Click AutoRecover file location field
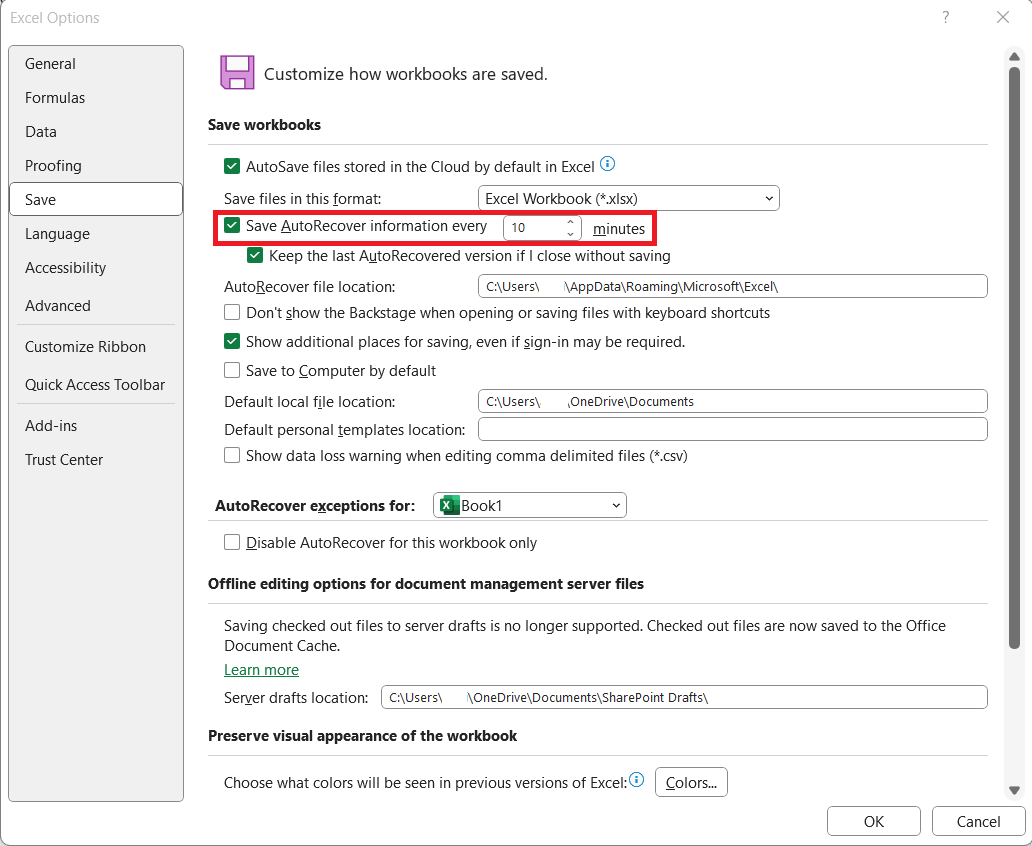 click(733, 286)
